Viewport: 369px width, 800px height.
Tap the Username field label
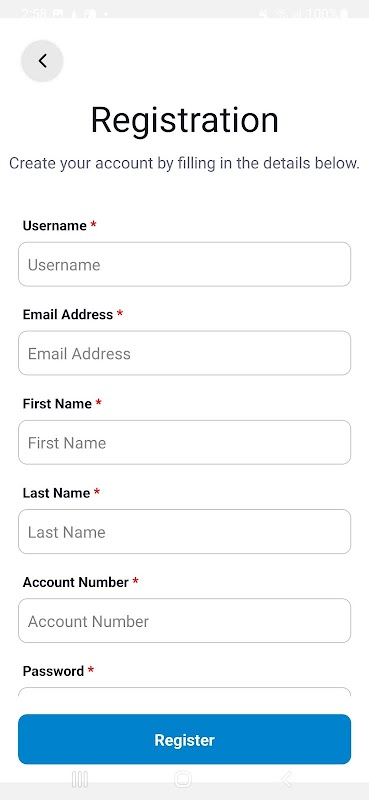pos(55,226)
